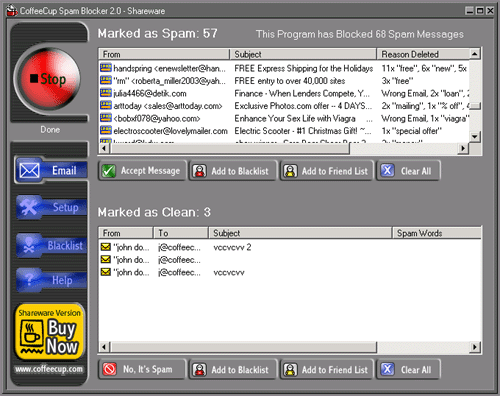Click spam list vertical scrollbar up arrow
This screenshot has height=396, width=500.
point(475,54)
